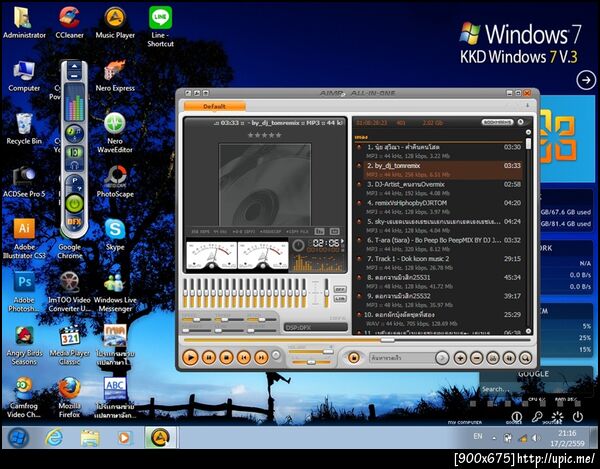The height and width of the screenshot is (469, 600).
Task: Select track 8 with duration 45:34
Action: click(439, 282)
